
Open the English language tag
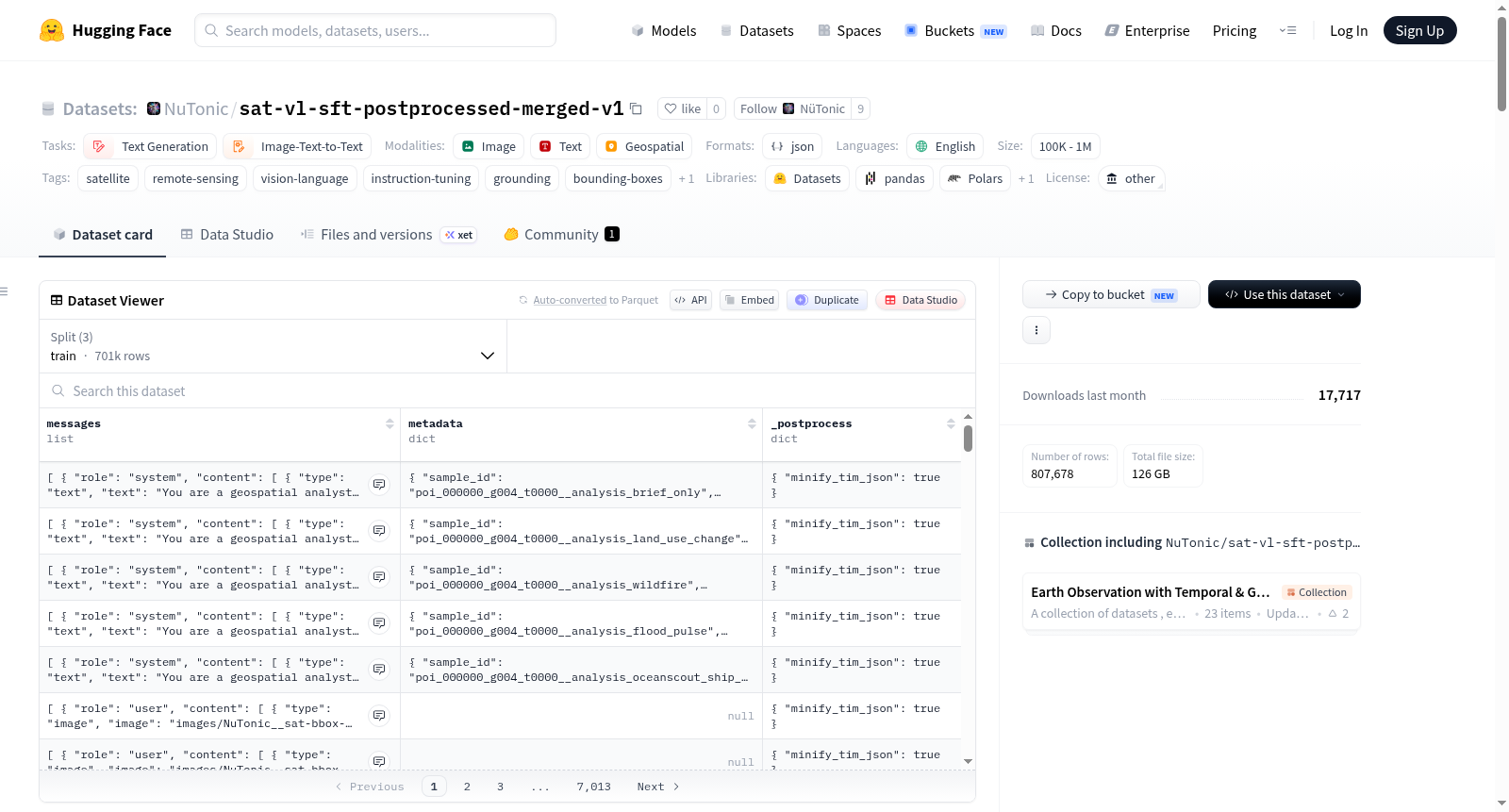[x=945, y=146]
